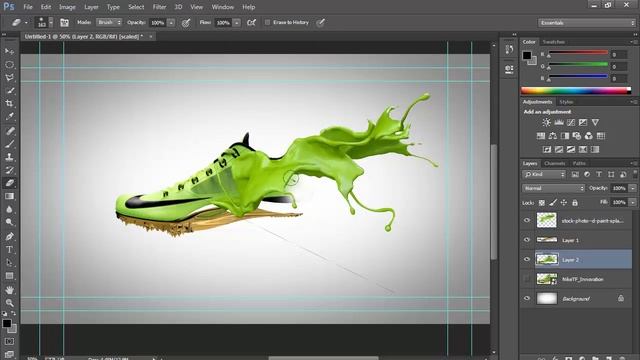Select the History Brush tool

click(9, 170)
